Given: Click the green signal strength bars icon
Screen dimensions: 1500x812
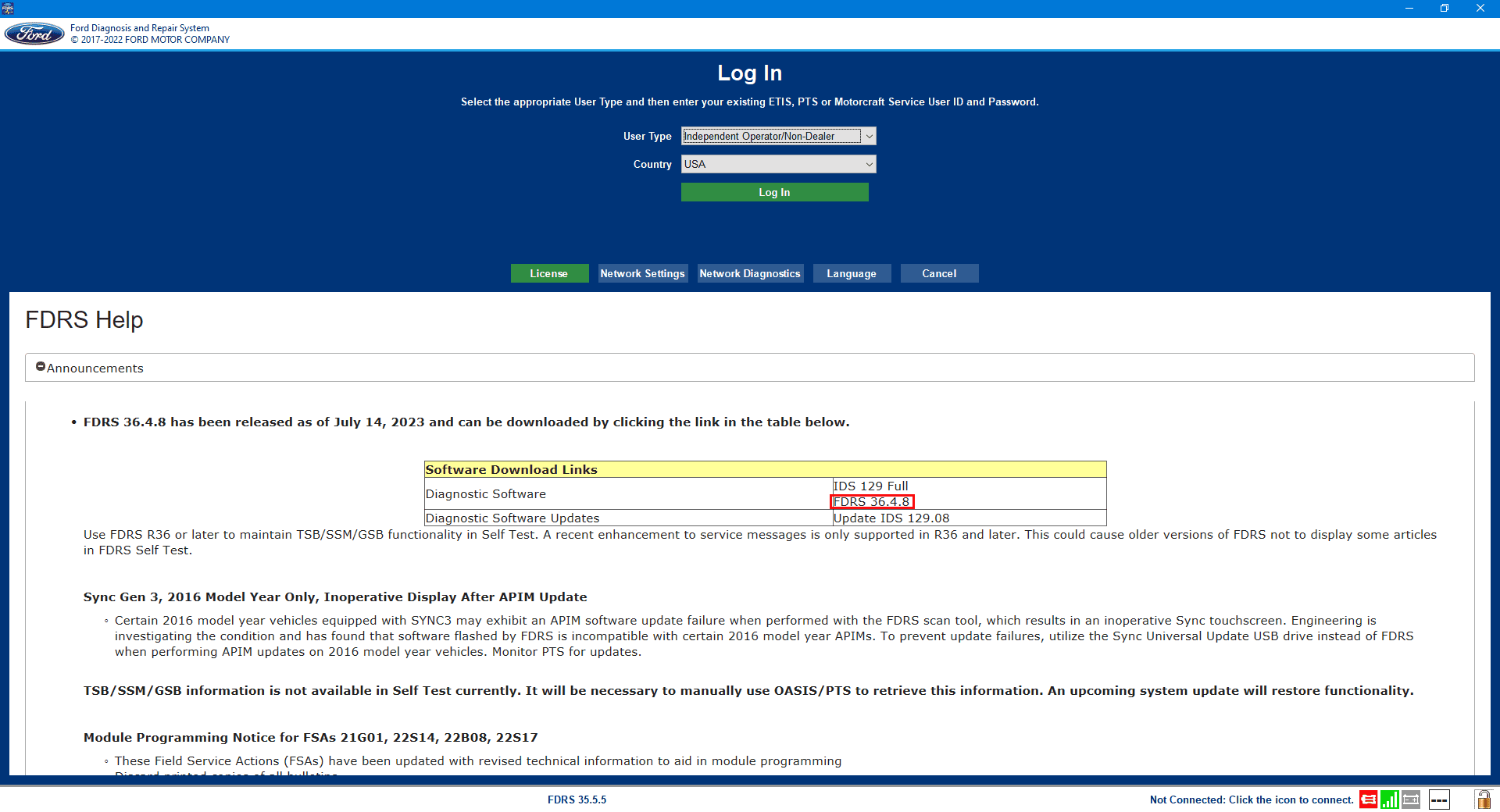Looking at the screenshot, I should point(1389,800).
